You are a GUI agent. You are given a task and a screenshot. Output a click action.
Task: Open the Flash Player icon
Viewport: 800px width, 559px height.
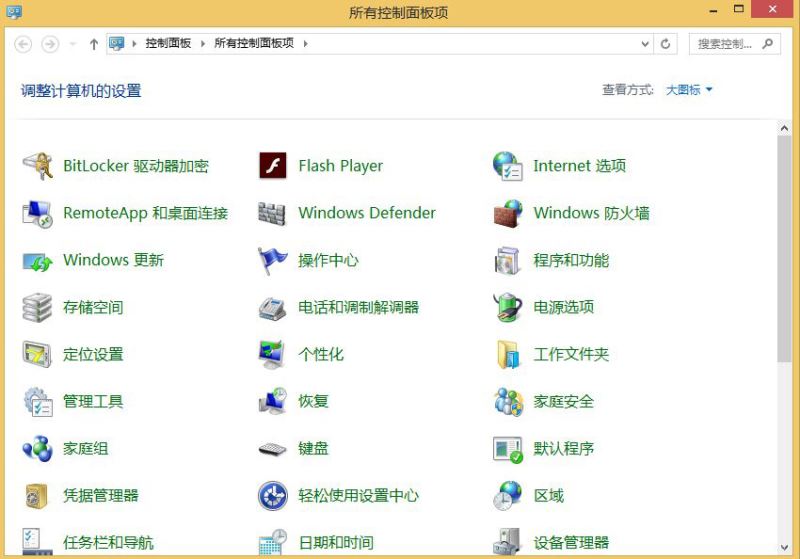pos(272,166)
